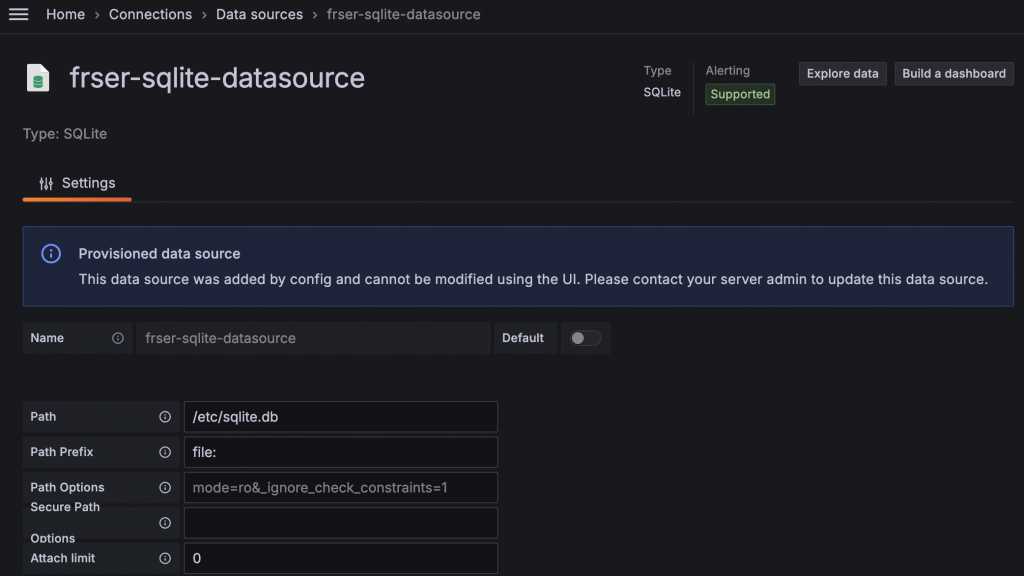The height and width of the screenshot is (576, 1024).
Task: Click the Path Options info icon
Action: (165, 488)
